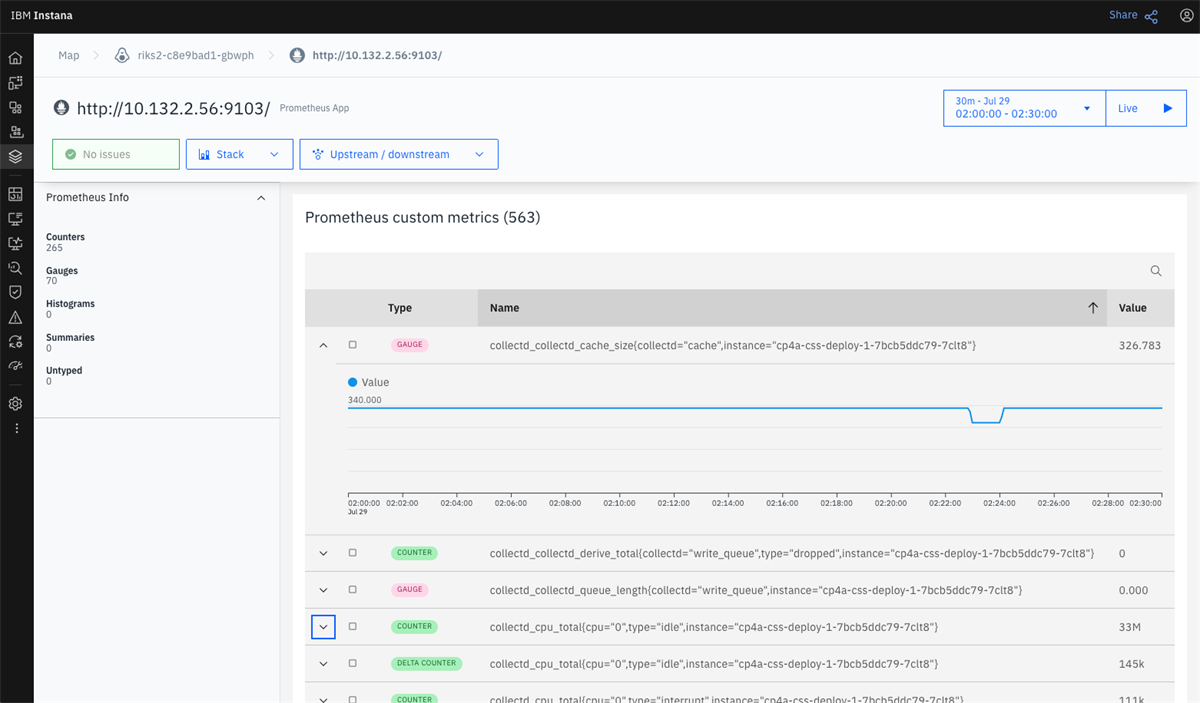Click the Prometheus custom metrics (563) heading
1200x703 pixels.
[x=422, y=217]
